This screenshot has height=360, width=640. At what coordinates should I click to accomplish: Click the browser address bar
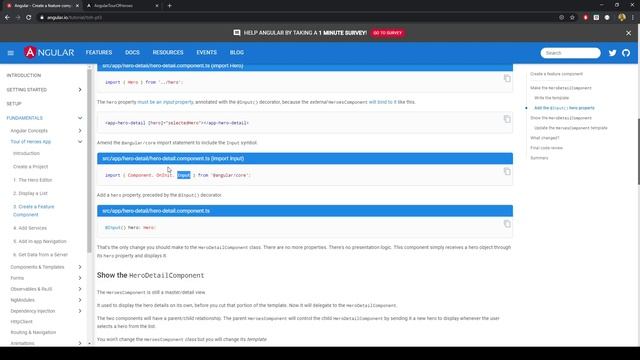point(298,18)
